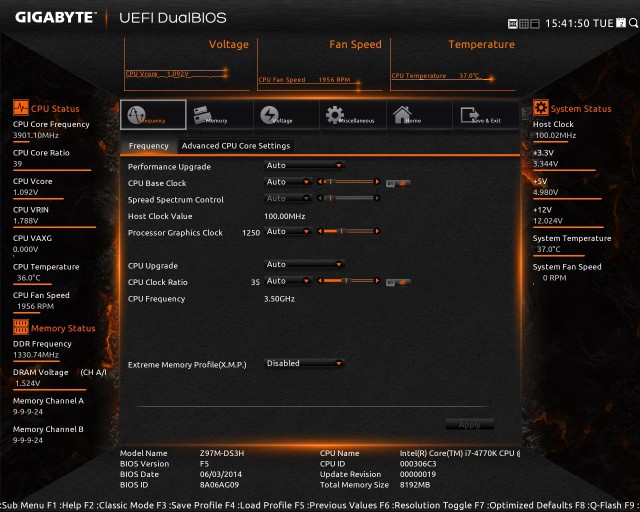640x512 pixels.
Task: Click the BIOS ID 8A06AG09
Action: 219,485
